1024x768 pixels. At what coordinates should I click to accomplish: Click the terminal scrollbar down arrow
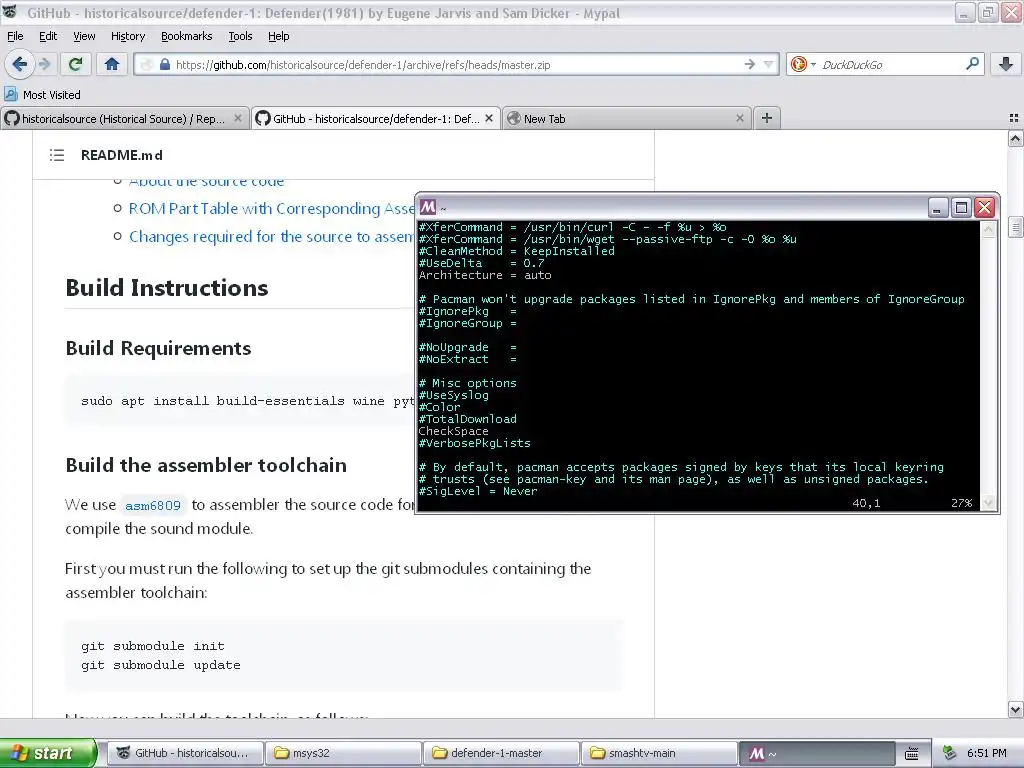click(x=988, y=502)
